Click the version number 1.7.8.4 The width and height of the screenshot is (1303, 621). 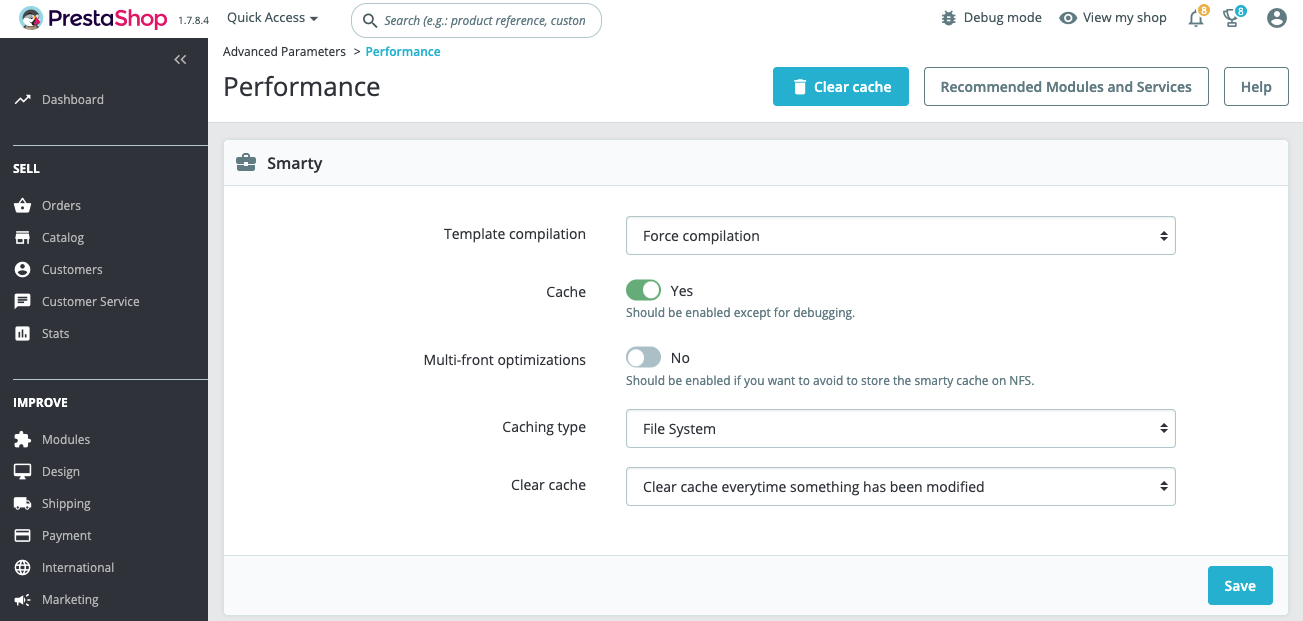point(193,20)
